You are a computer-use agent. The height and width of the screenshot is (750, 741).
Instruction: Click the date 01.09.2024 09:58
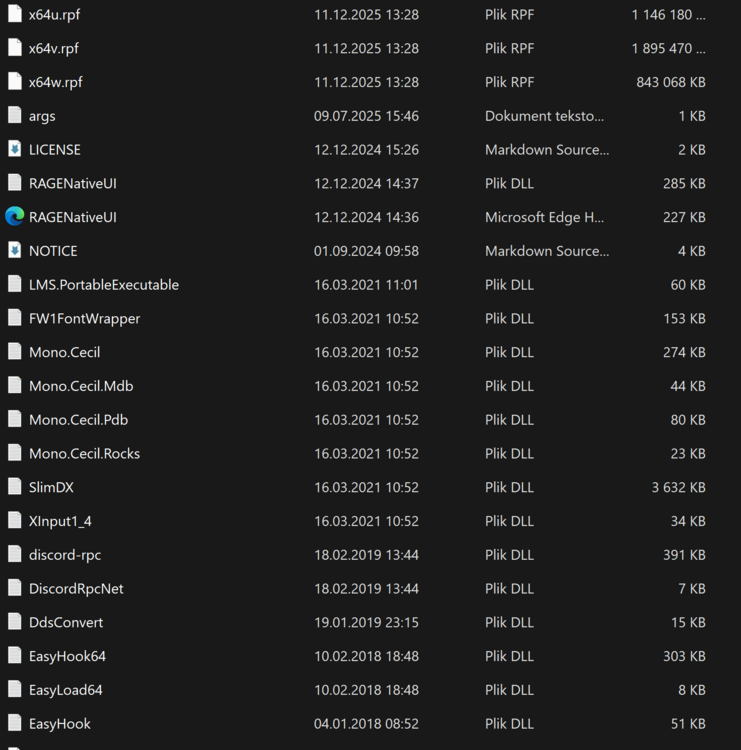[x=366, y=251]
